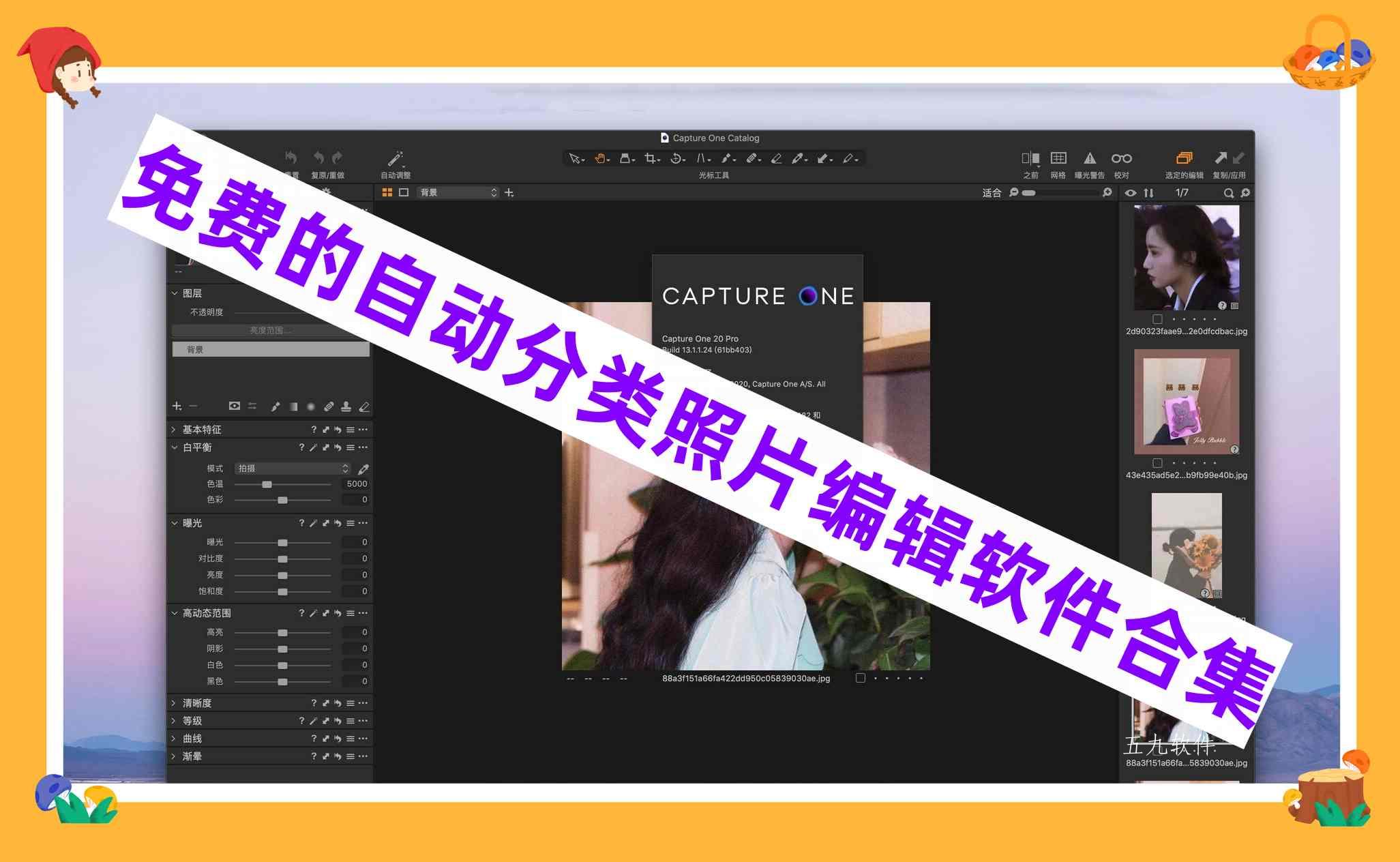This screenshot has width=1400, height=862.
Task: Select the Rotate tool in the cursor toolbar
Action: 676,158
